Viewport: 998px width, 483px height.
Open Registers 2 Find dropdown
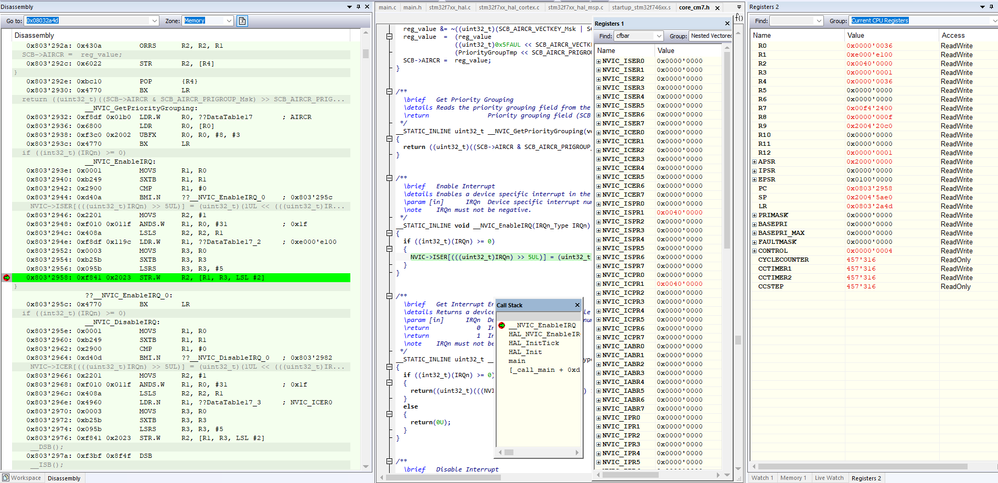(819, 21)
